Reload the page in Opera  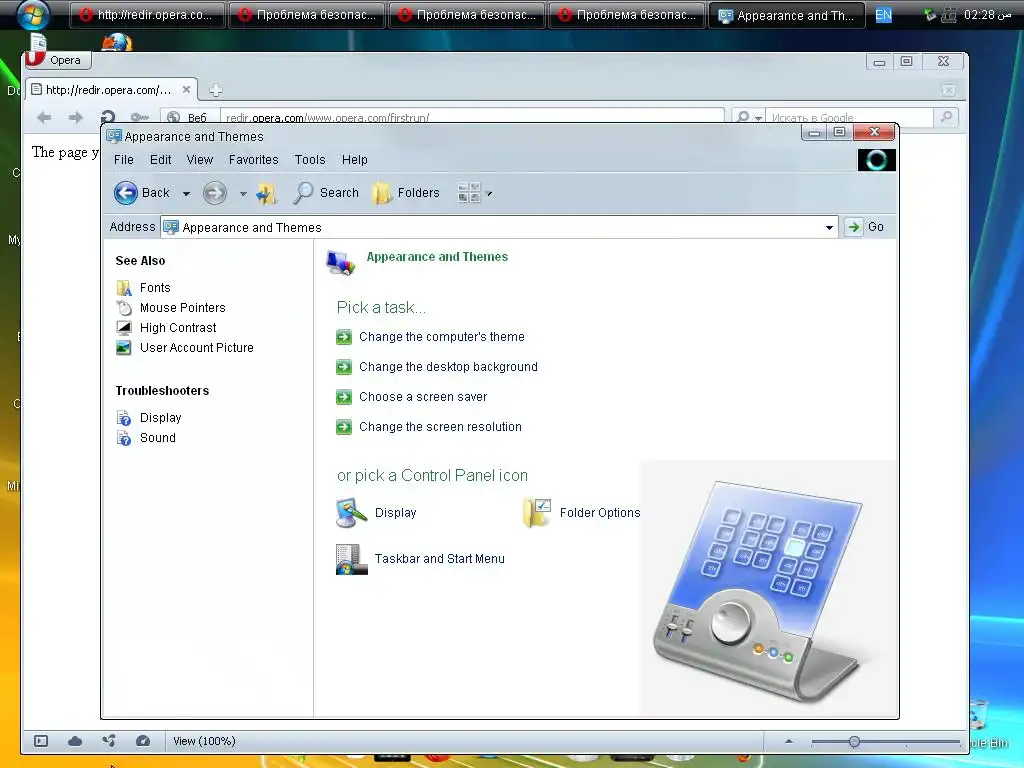[108, 117]
